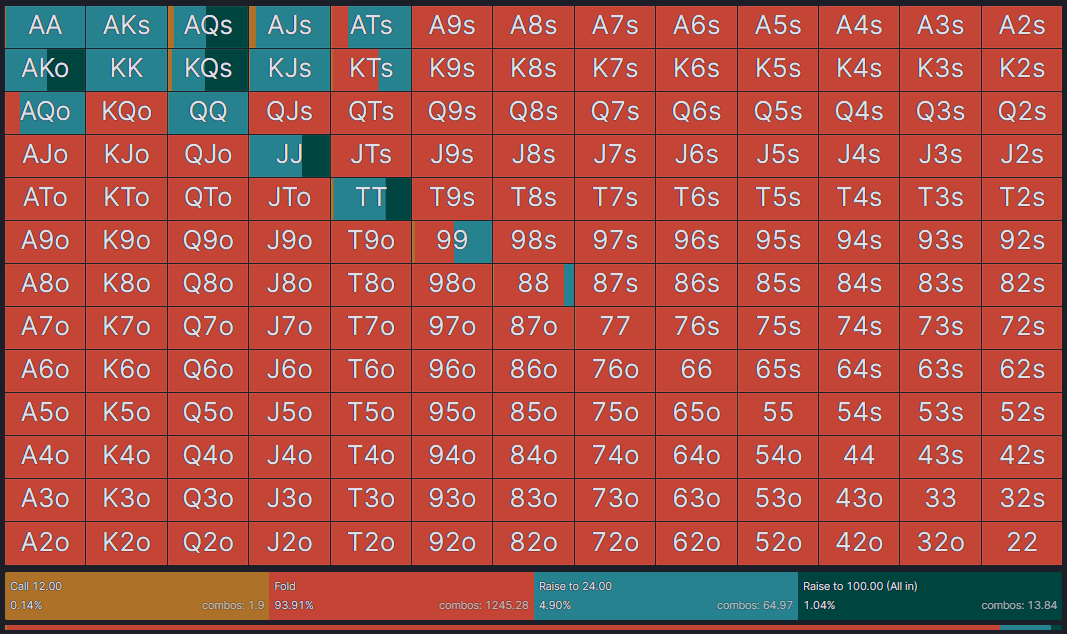Click the 99 hand cell
1067x634 pixels.
coord(452,241)
